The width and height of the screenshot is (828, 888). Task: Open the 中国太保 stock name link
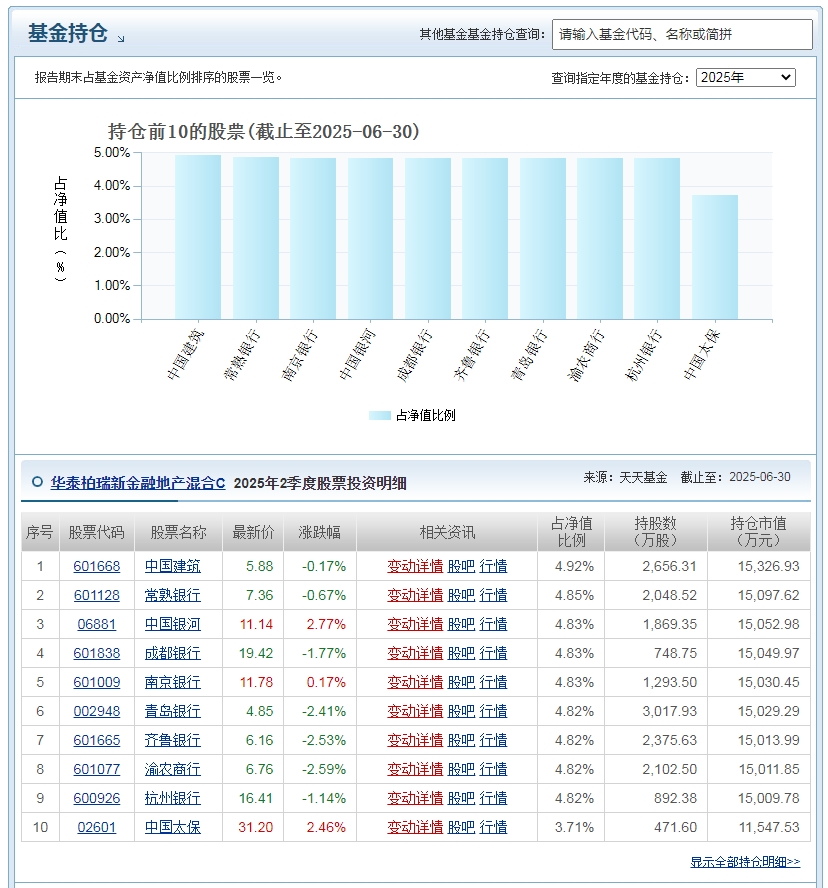tap(173, 827)
